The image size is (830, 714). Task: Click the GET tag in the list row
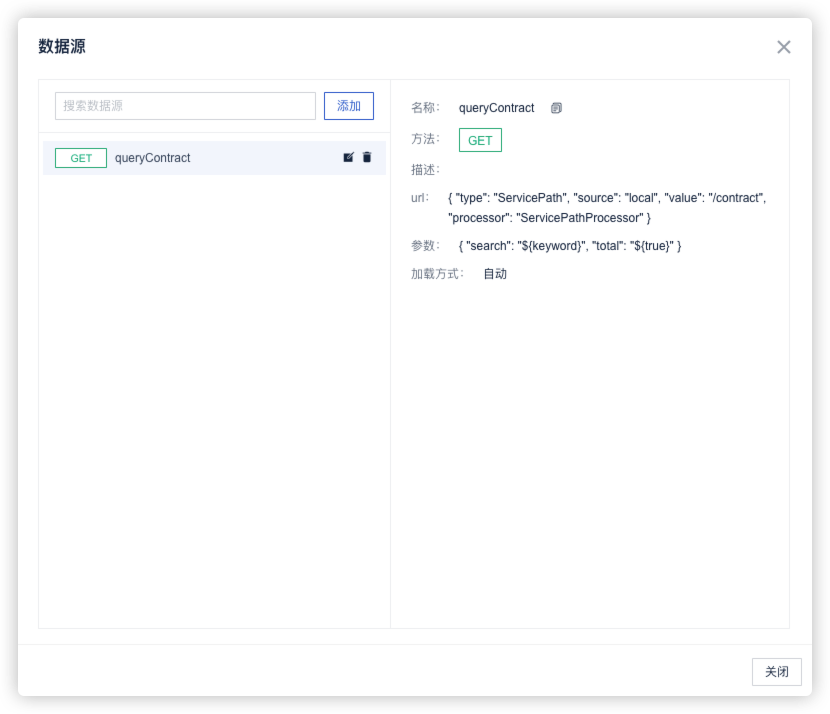click(81, 158)
